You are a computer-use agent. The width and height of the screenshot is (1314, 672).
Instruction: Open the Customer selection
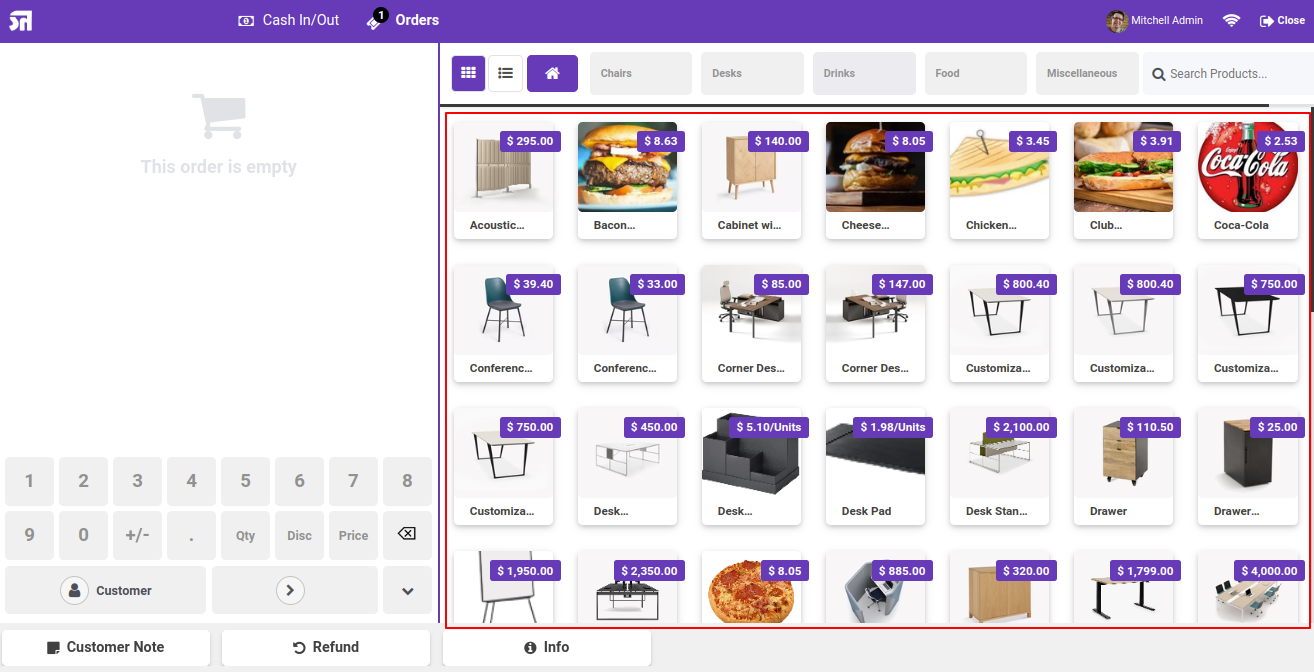point(106,590)
